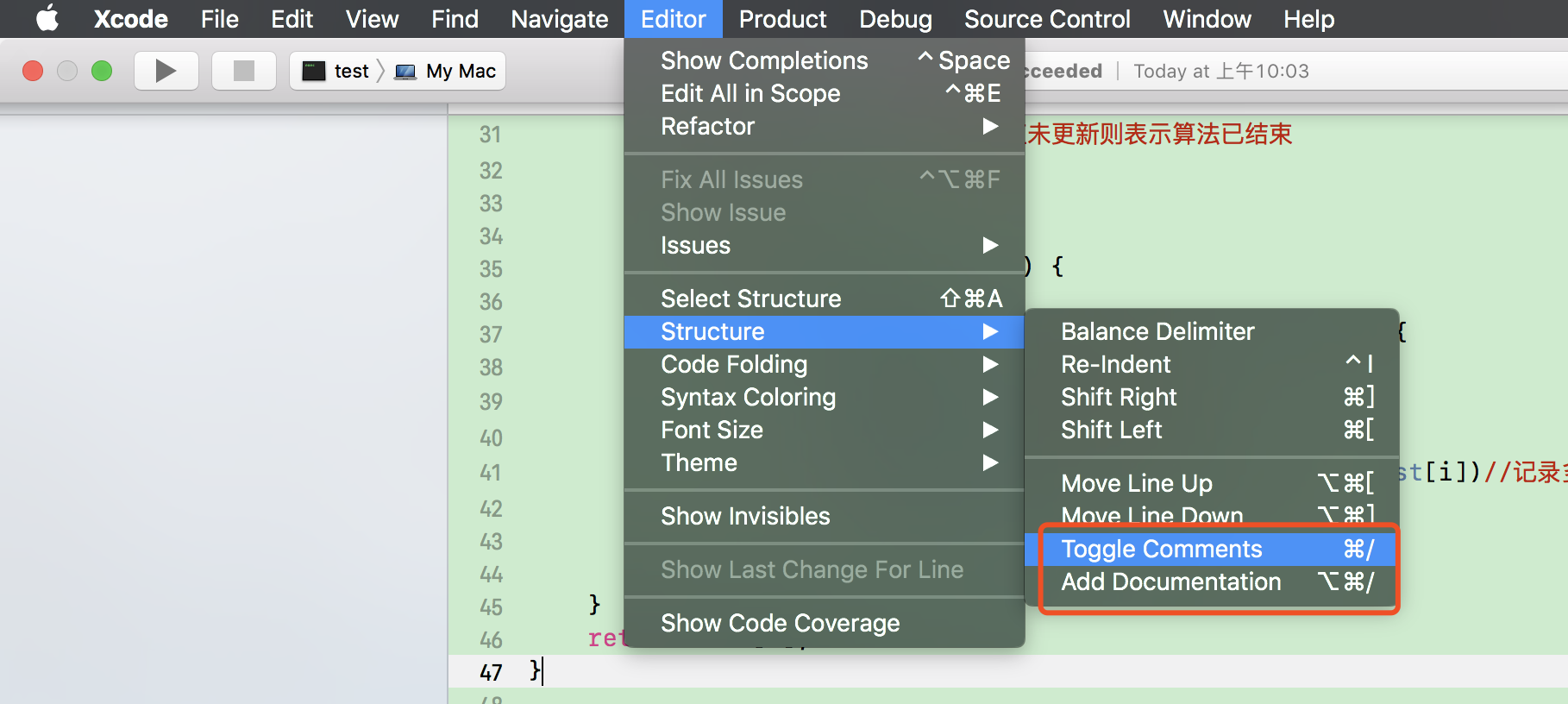Choose Select Structure
The image size is (1568, 704).
point(825,299)
